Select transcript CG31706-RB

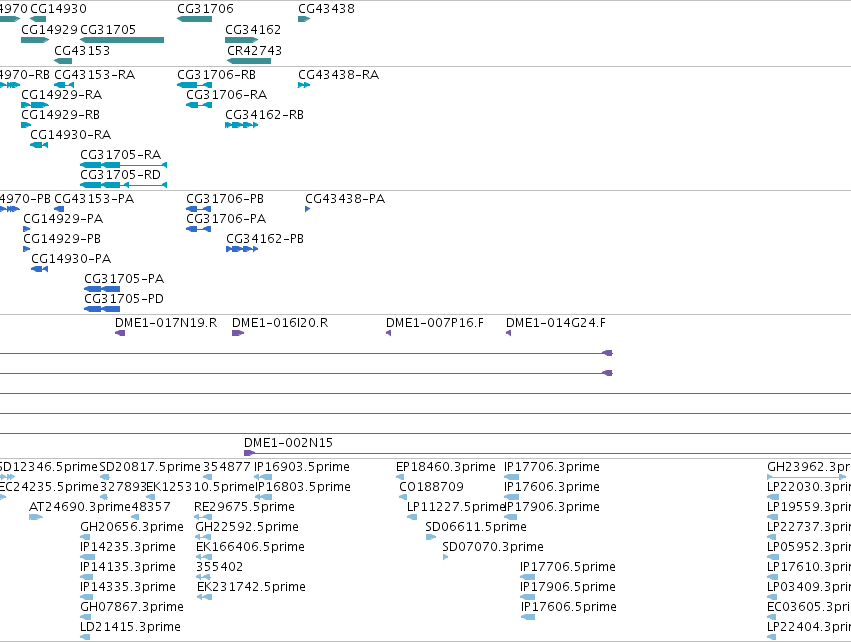[217, 74]
